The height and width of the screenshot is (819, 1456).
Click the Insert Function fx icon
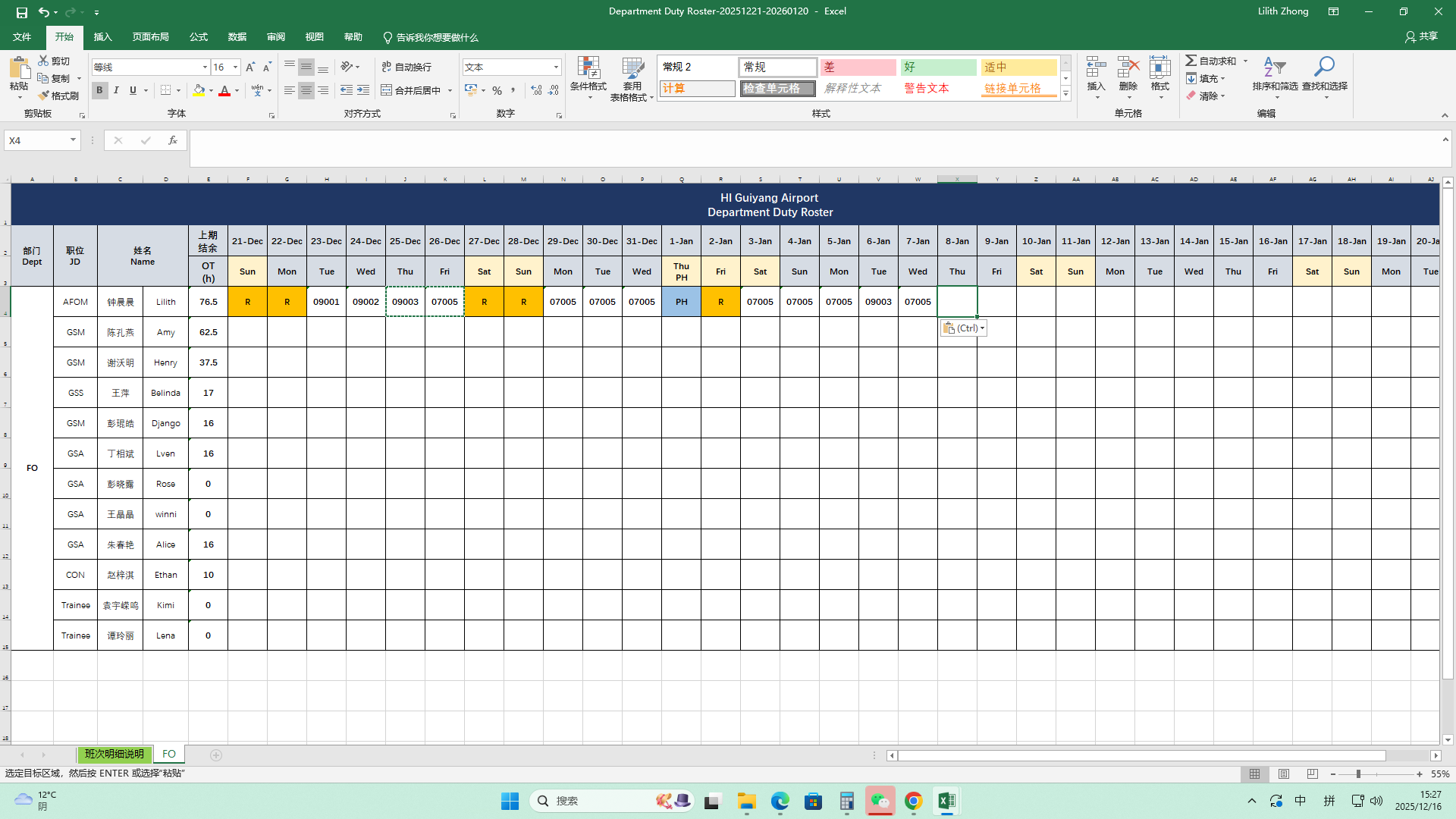point(173,140)
